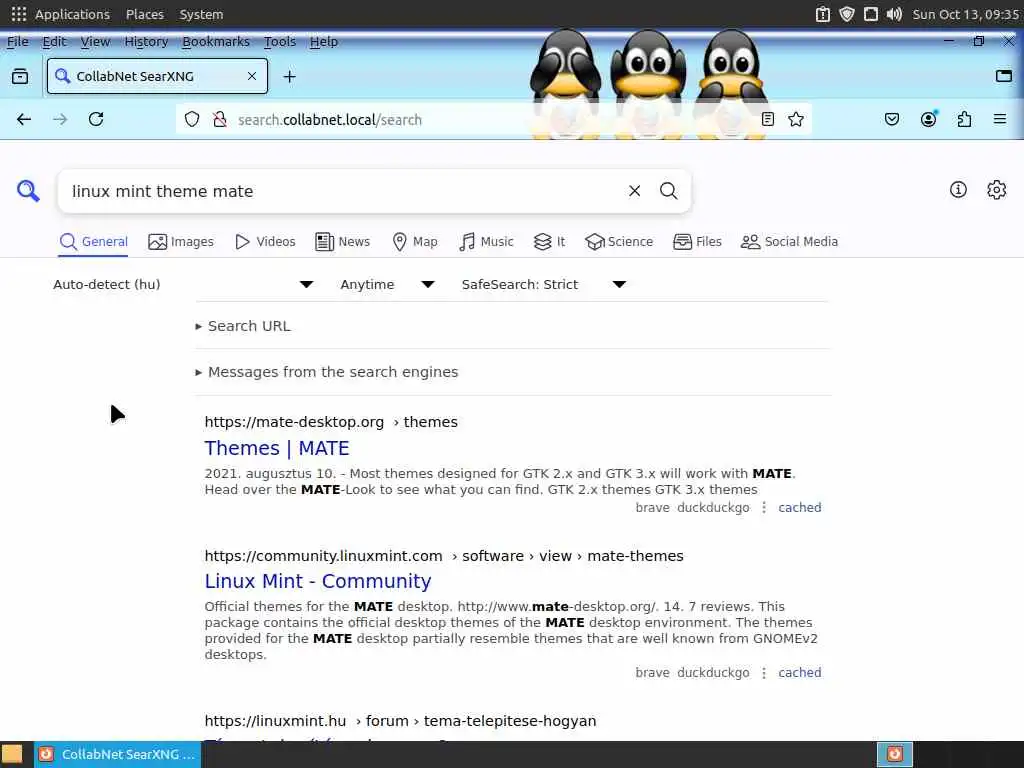Bookmark this page with the star icon
The height and width of the screenshot is (768, 1024).
click(795, 120)
